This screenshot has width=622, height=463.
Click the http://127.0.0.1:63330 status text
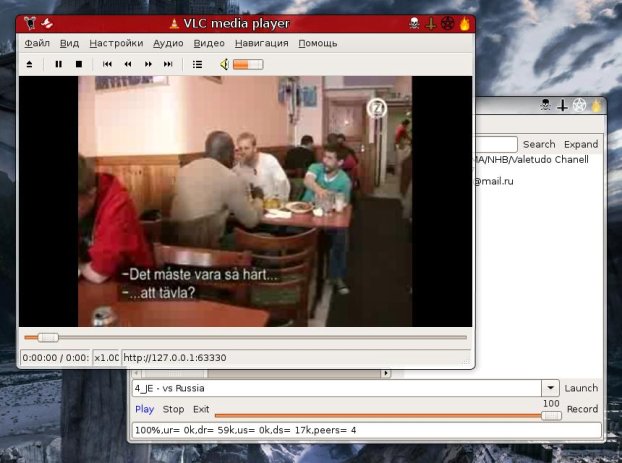click(175, 357)
